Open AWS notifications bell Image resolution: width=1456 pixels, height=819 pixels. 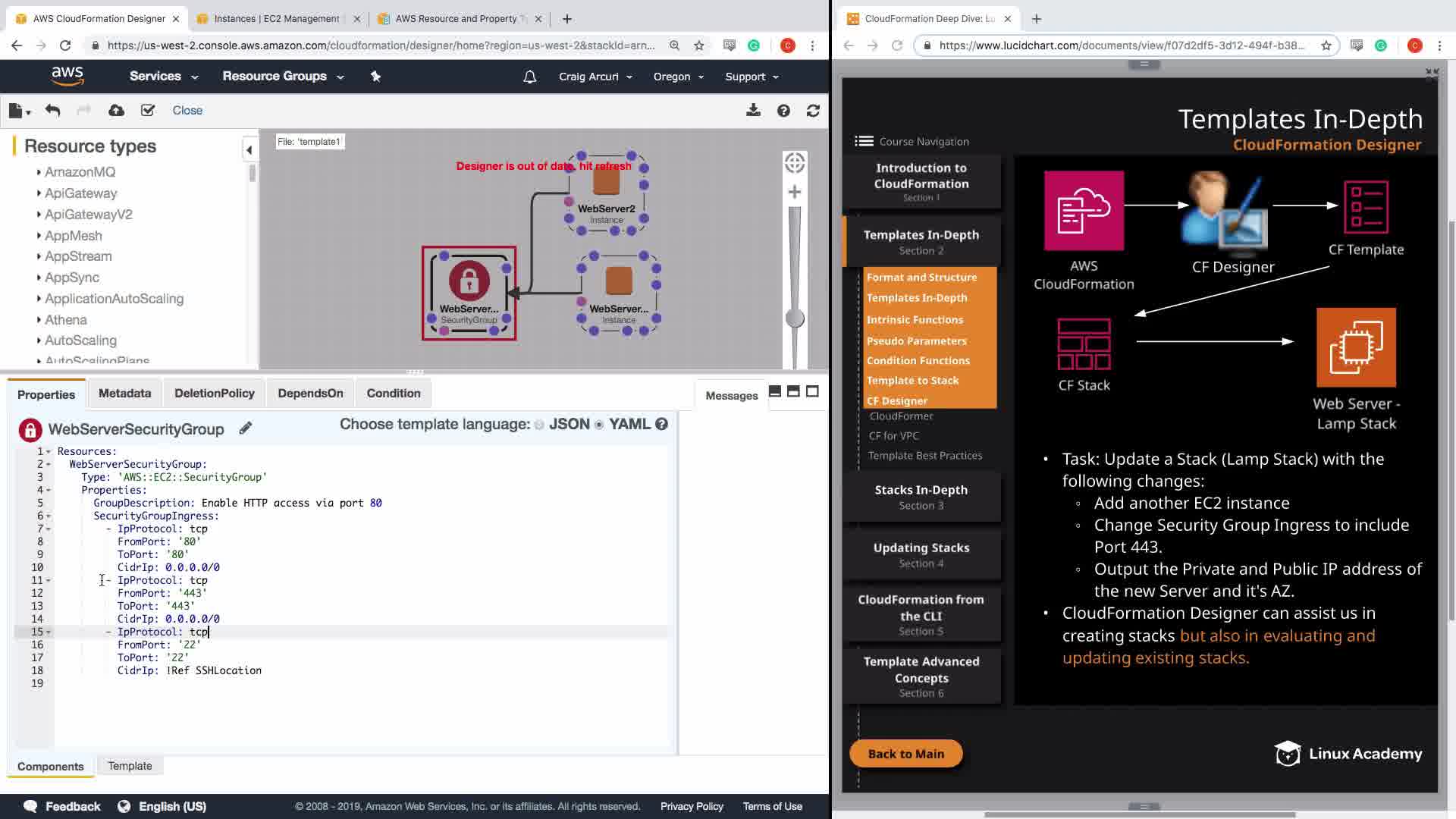pyautogui.click(x=530, y=77)
